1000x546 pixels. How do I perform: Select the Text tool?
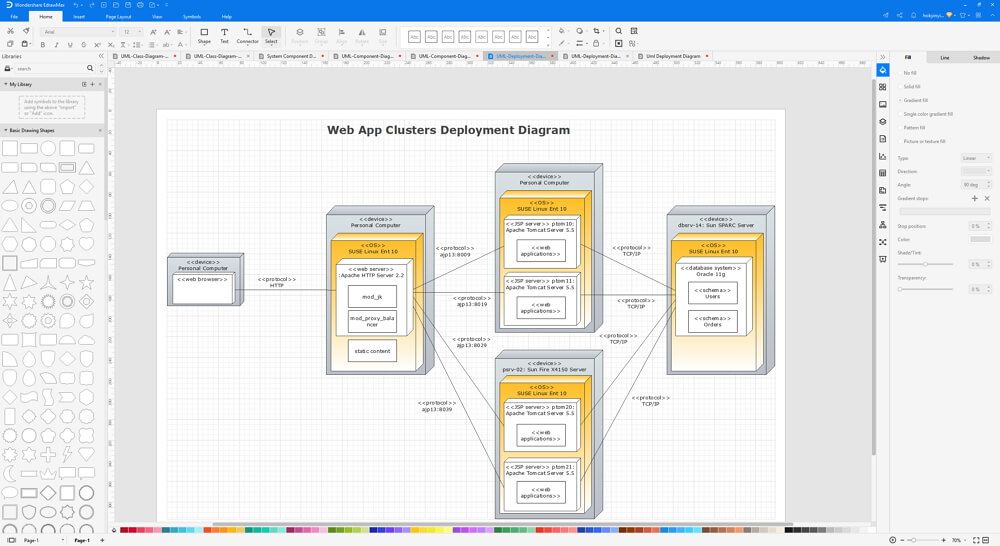coord(224,36)
